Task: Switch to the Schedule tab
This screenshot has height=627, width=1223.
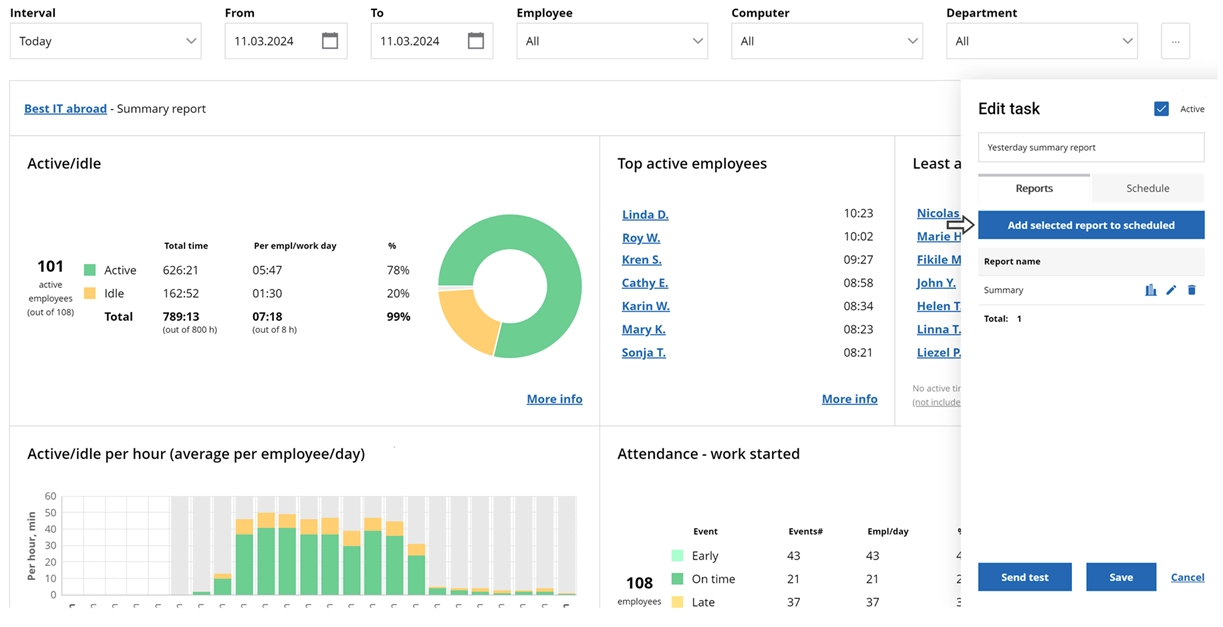Action: (x=1147, y=187)
